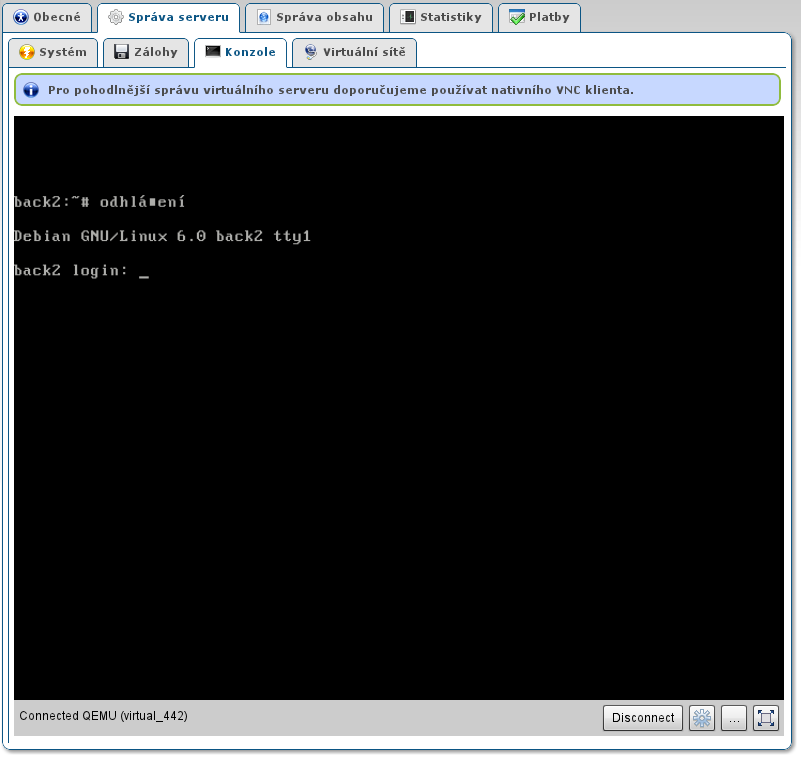This screenshot has height=759, width=801.
Task: Click 'Debian GNU/Linux 6.0 back2 tty1' line
Action: (x=162, y=236)
